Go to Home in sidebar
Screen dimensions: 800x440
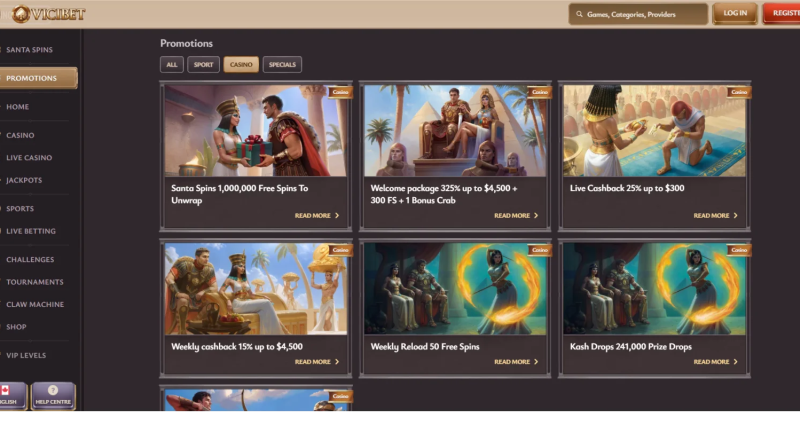17,107
